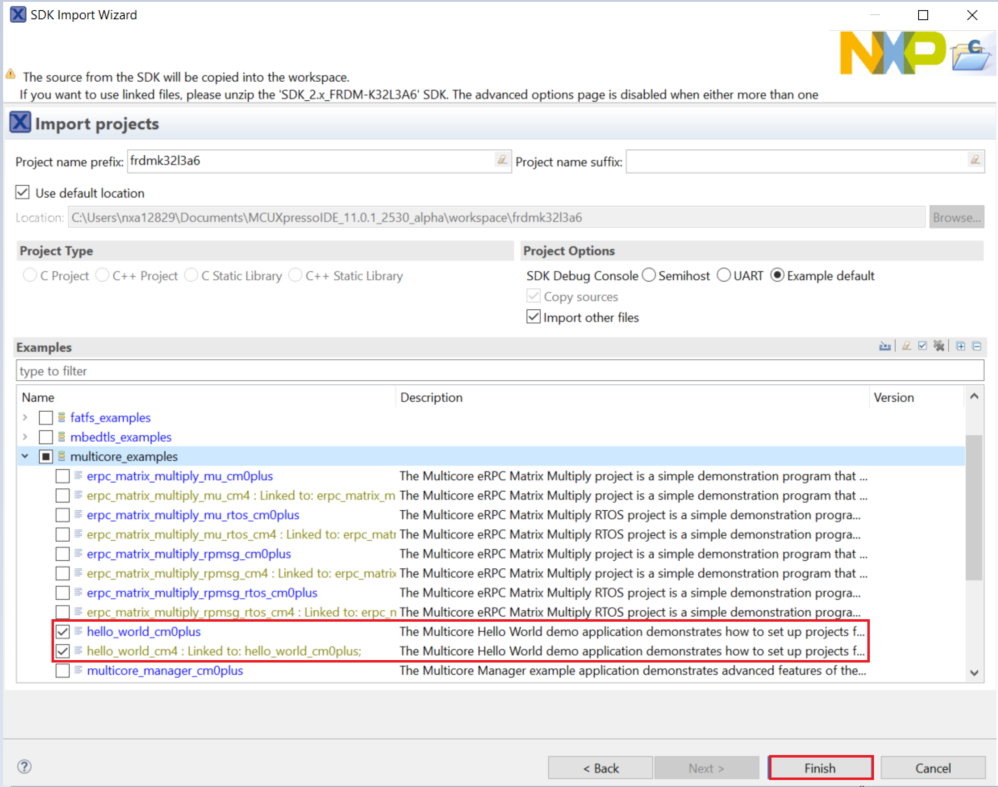998x787 pixels.
Task: Click the select all checkmark icon in Examples toolbar
Action: click(x=923, y=347)
